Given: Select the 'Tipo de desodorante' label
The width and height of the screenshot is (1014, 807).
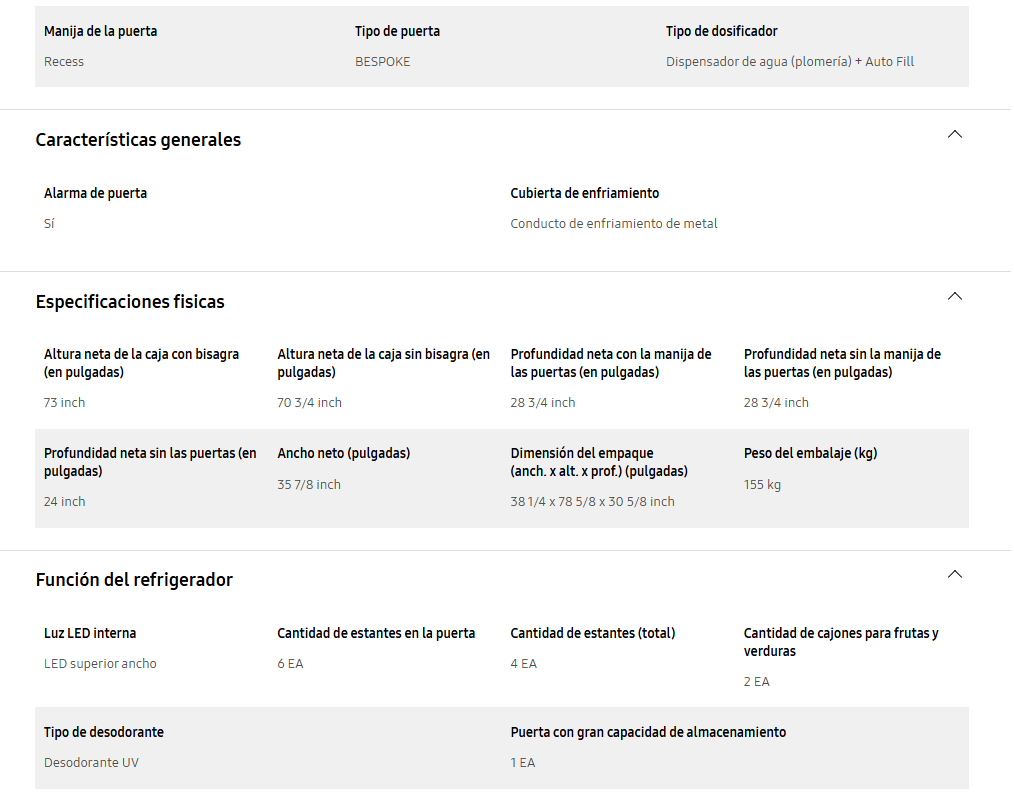Looking at the screenshot, I should click(x=103, y=732).
